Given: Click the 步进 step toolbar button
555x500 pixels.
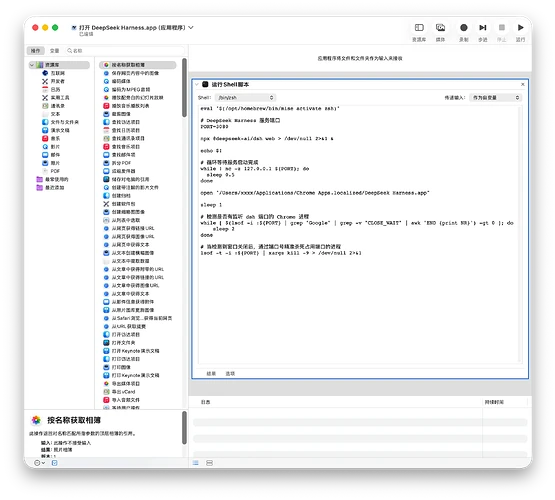Looking at the screenshot, I should [x=483, y=28].
